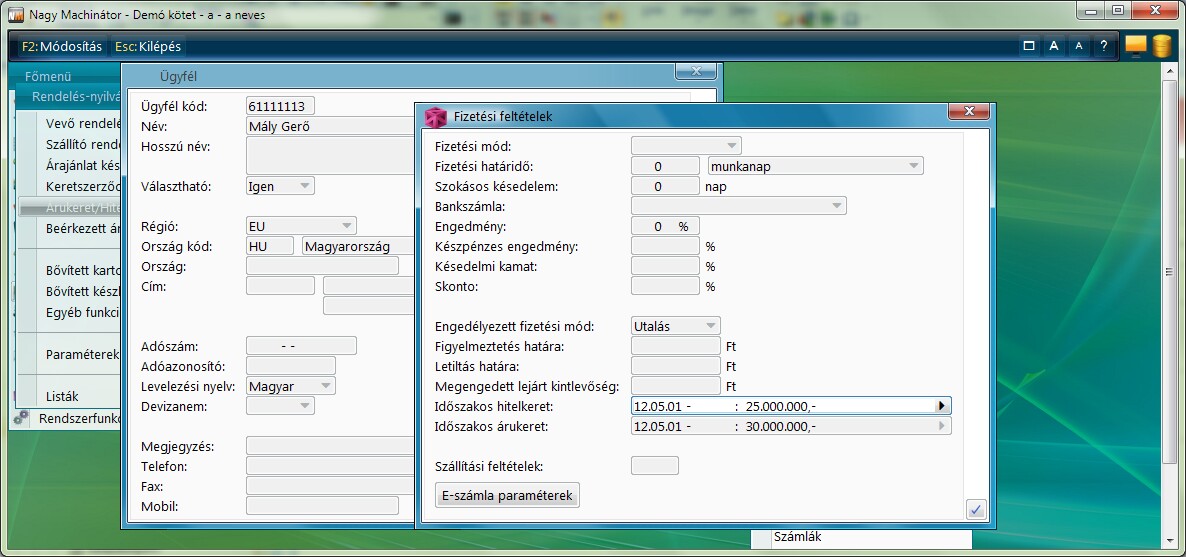Screen dimensions: 1186x557
Task: Close the Fizetési feltételek dialog
Action: pos(969,111)
